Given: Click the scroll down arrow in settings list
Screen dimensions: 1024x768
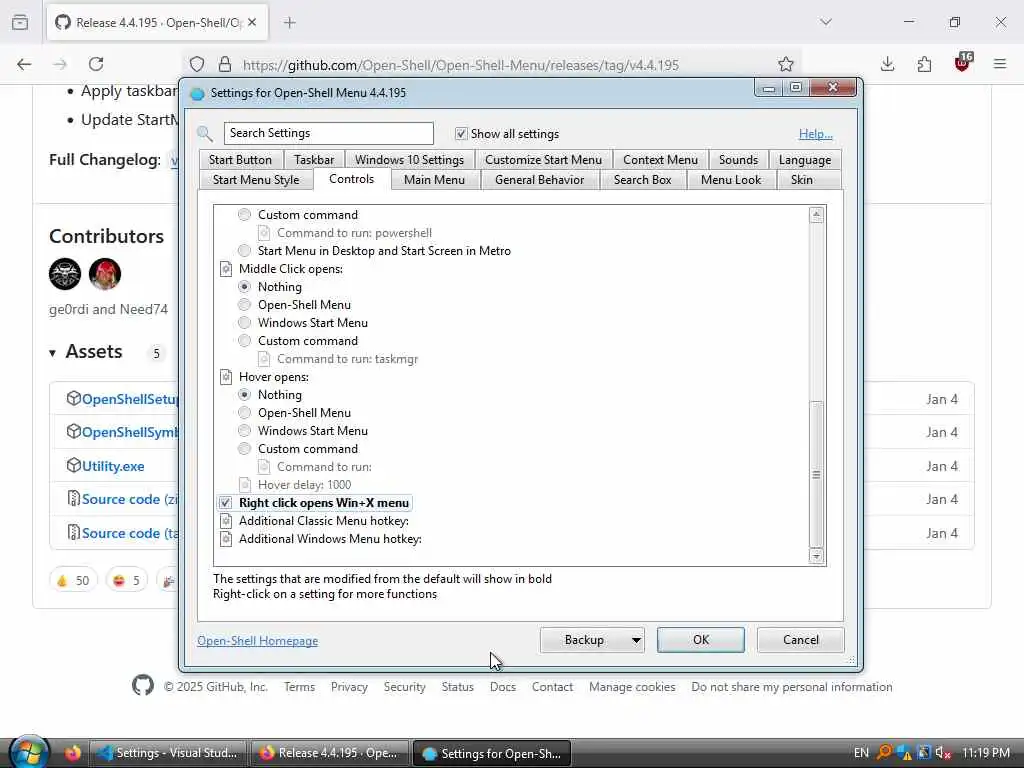Looking at the screenshot, I should pyautogui.click(x=816, y=556).
